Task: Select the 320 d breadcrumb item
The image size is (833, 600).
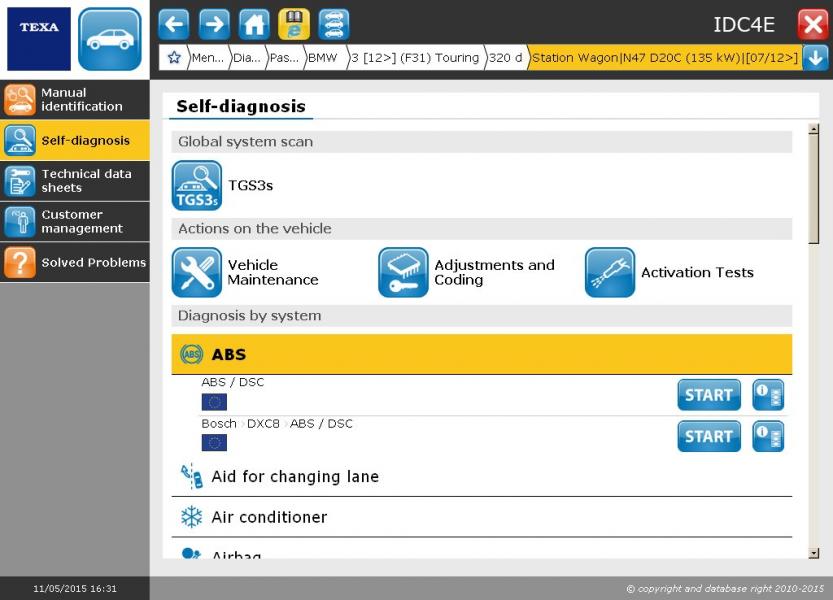Action: click(x=505, y=57)
